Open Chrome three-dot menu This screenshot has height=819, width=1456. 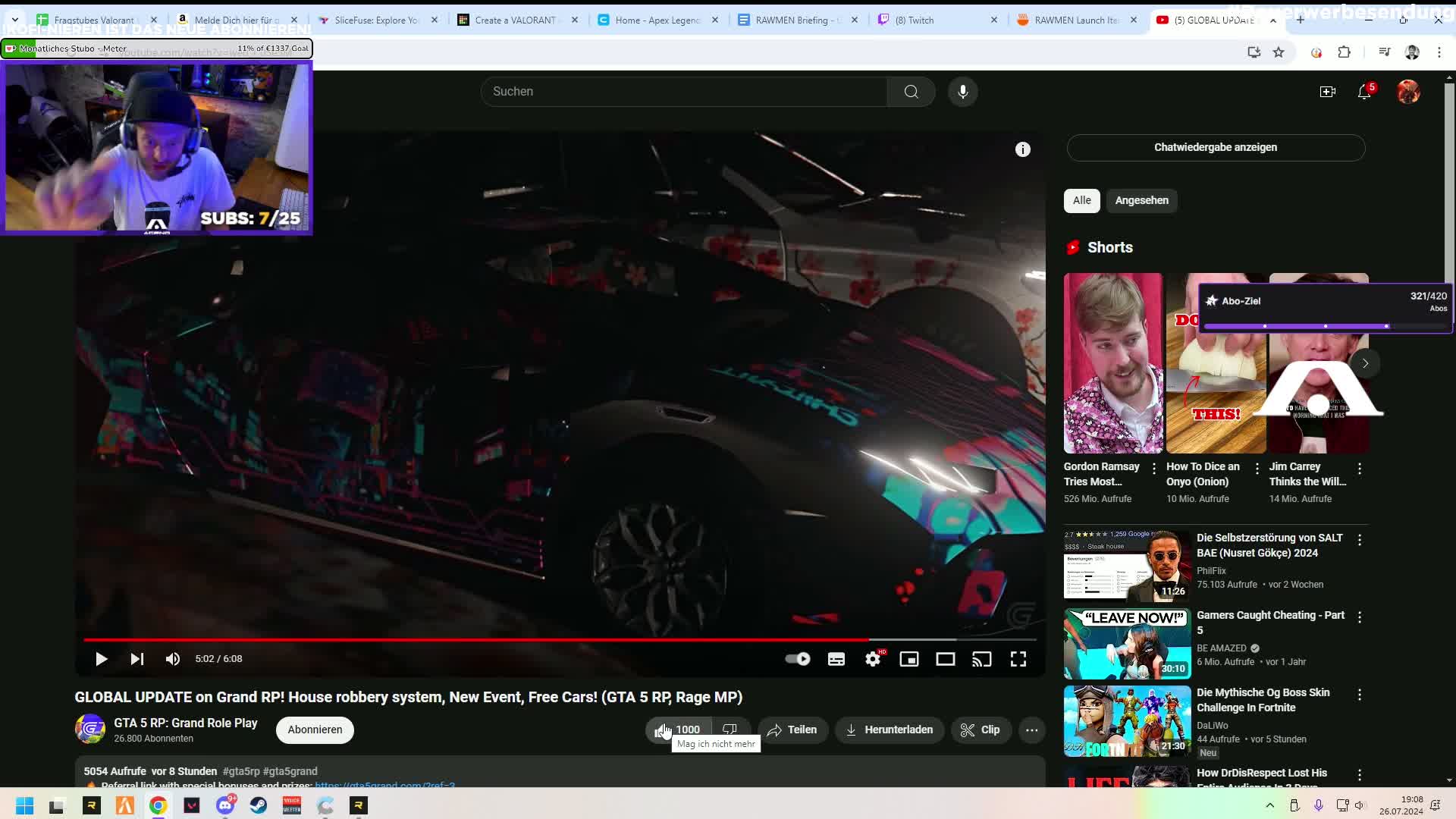point(1439,52)
